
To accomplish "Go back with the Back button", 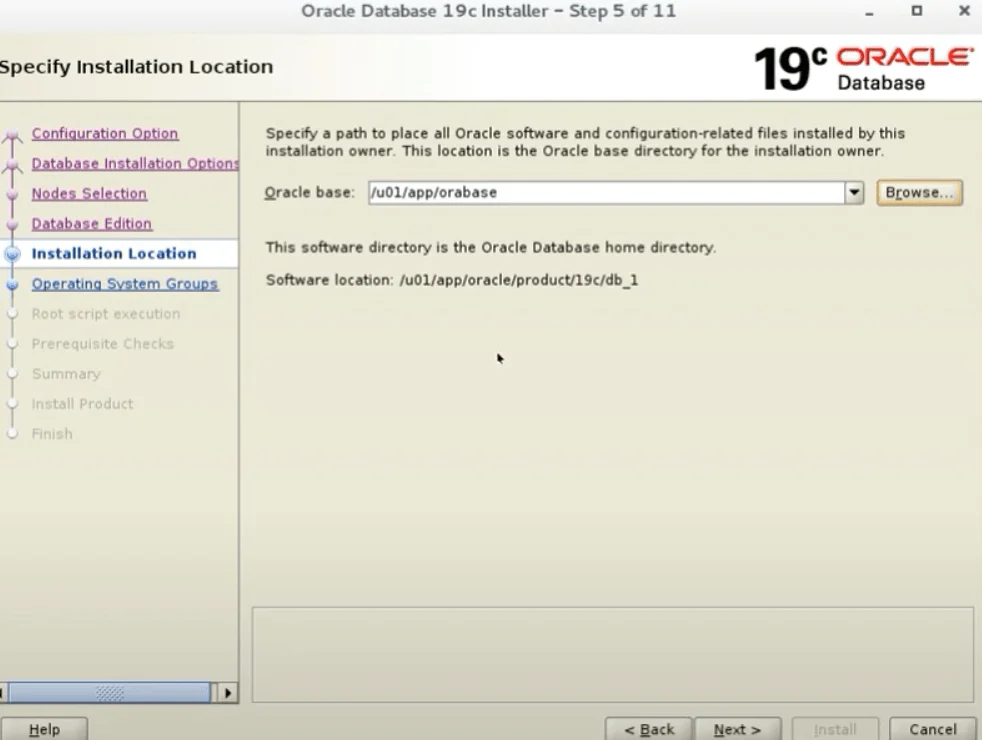I will point(649,729).
